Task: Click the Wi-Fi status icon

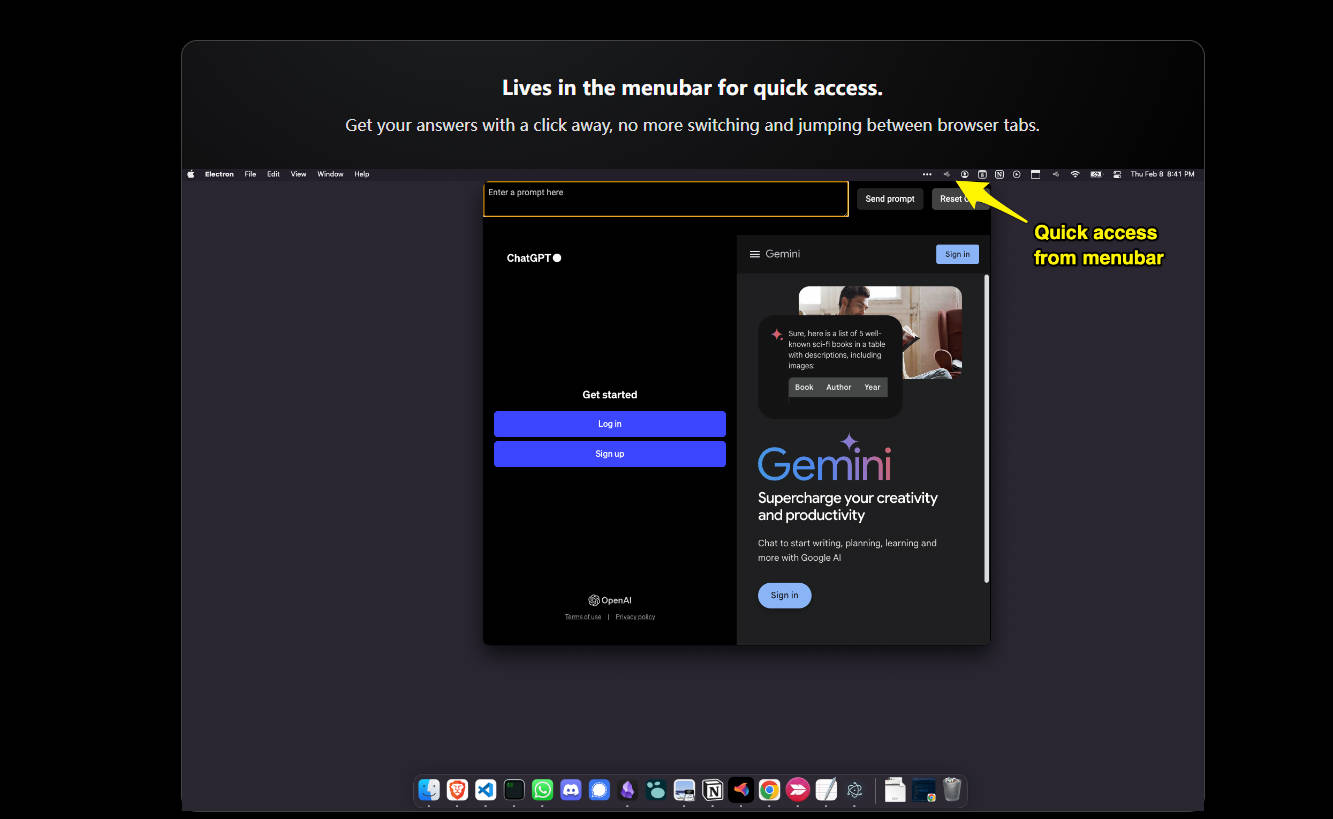Action: pyautogui.click(x=1075, y=174)
